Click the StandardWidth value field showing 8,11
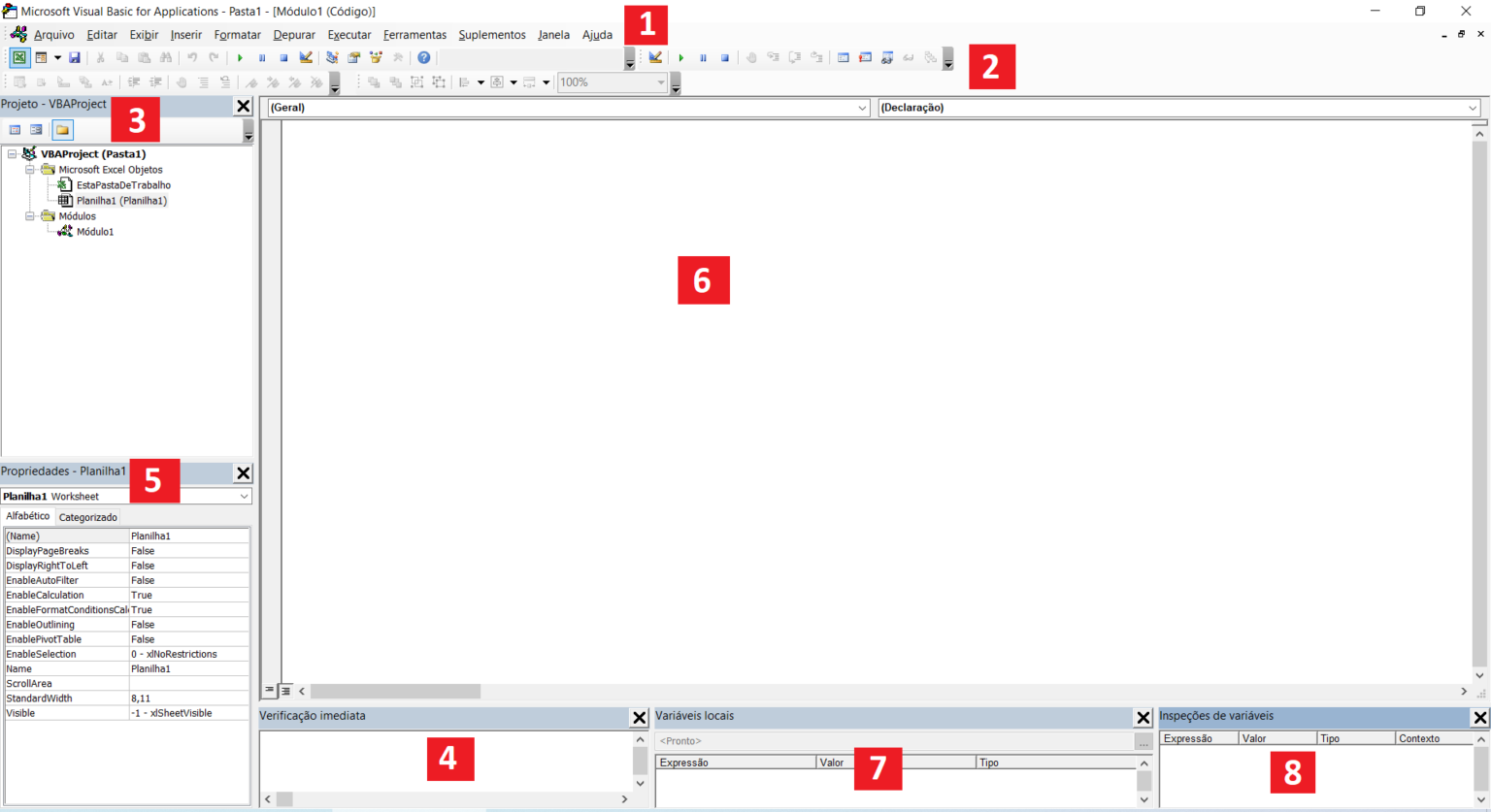Screen dimensions: 1491x812 [x=188, y=698]
